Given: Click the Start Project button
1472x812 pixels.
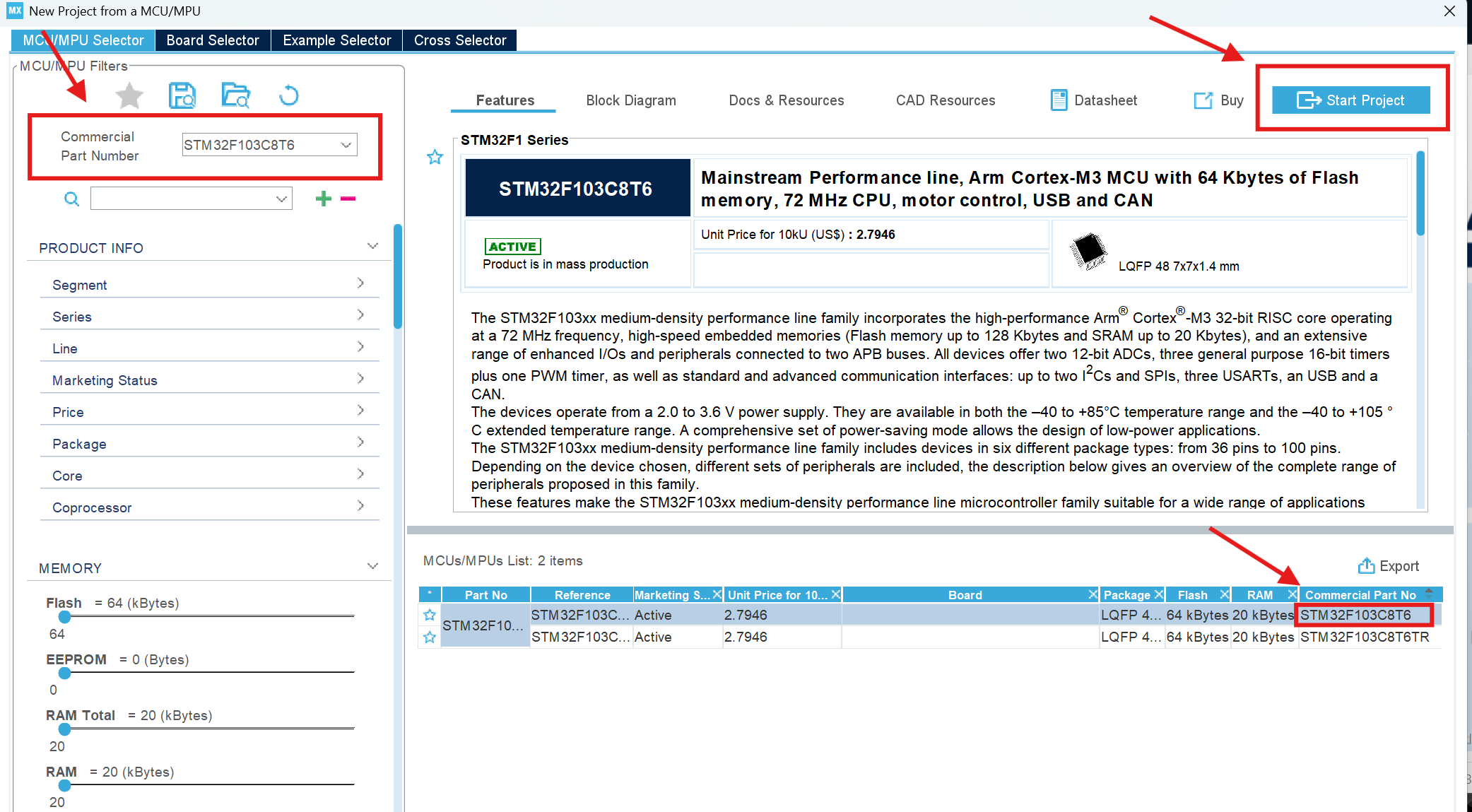Looking at the screenshot, I should point(1350,100).
